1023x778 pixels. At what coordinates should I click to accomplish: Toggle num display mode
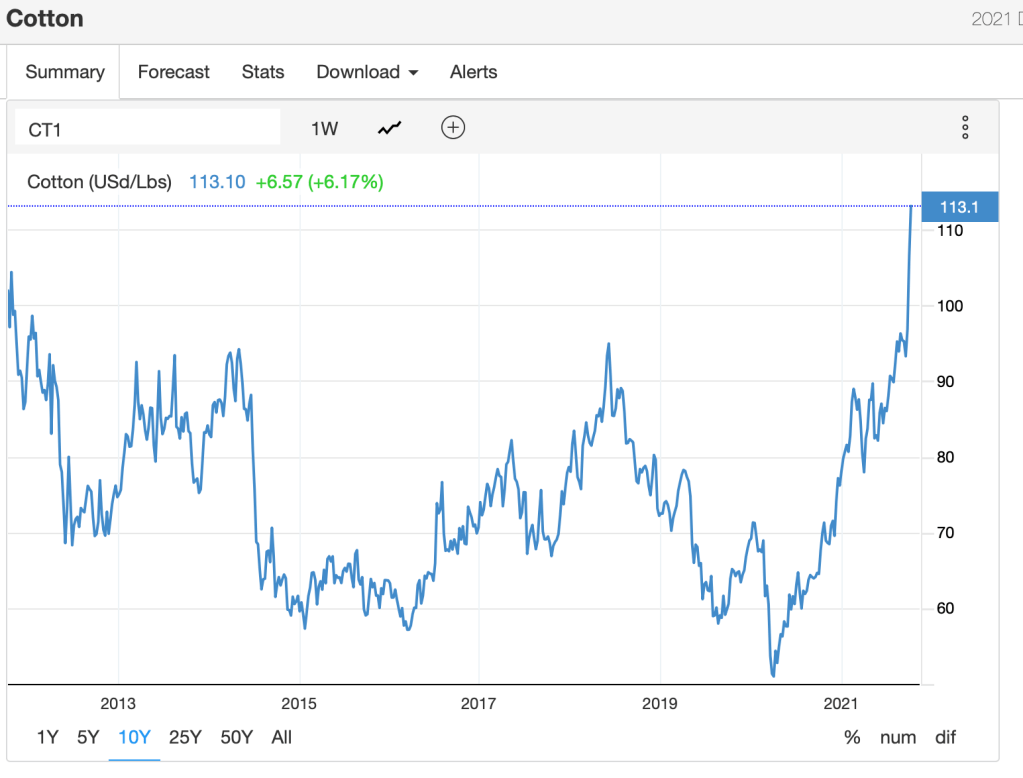point(897,737)
